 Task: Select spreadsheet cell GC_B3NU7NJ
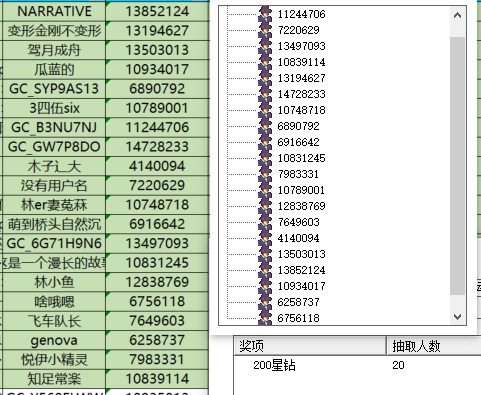pyautogui.click(x=54, y=127)
